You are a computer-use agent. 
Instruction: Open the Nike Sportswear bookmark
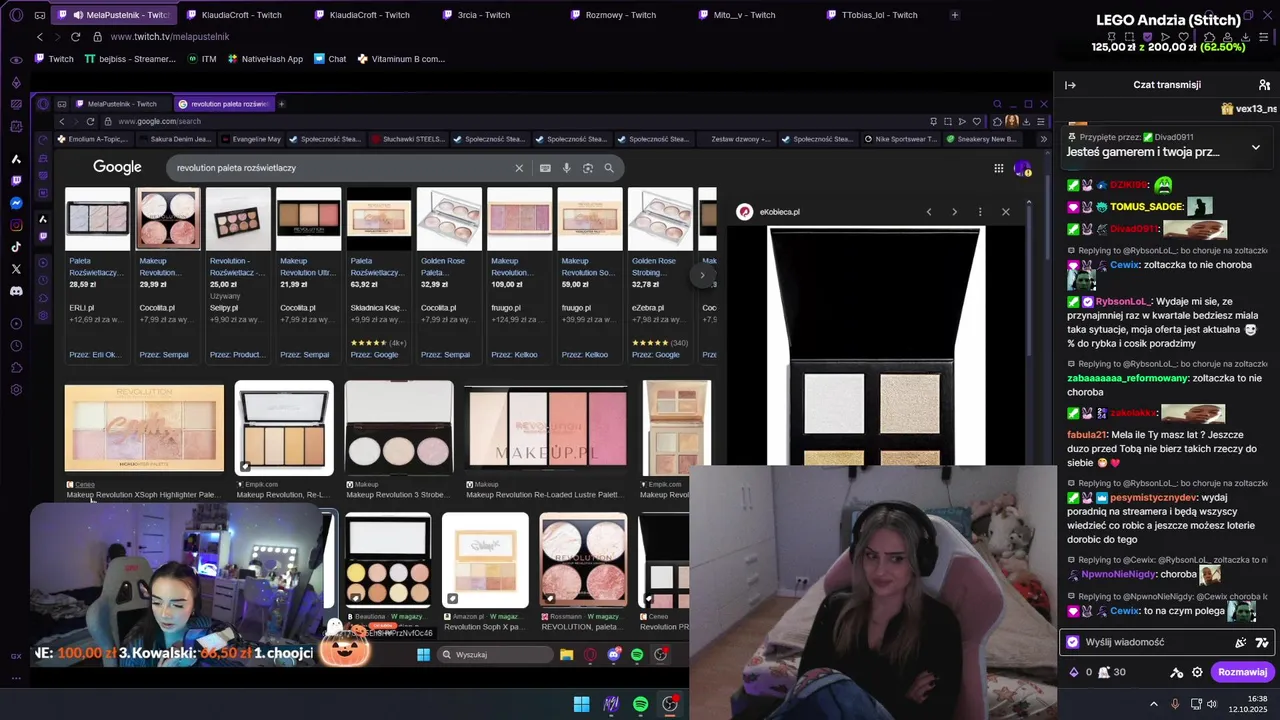[x=900, y=139]
